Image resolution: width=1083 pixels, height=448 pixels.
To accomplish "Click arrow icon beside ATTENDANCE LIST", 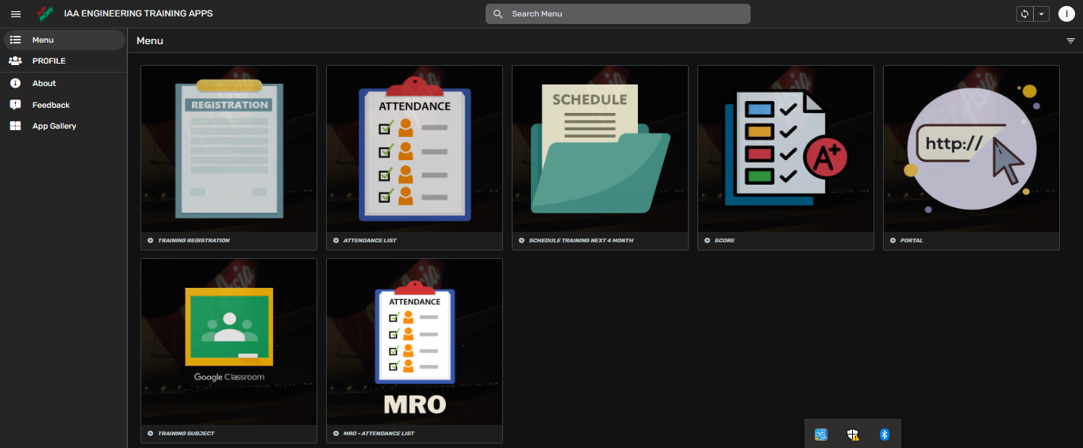I will point(336,241).
